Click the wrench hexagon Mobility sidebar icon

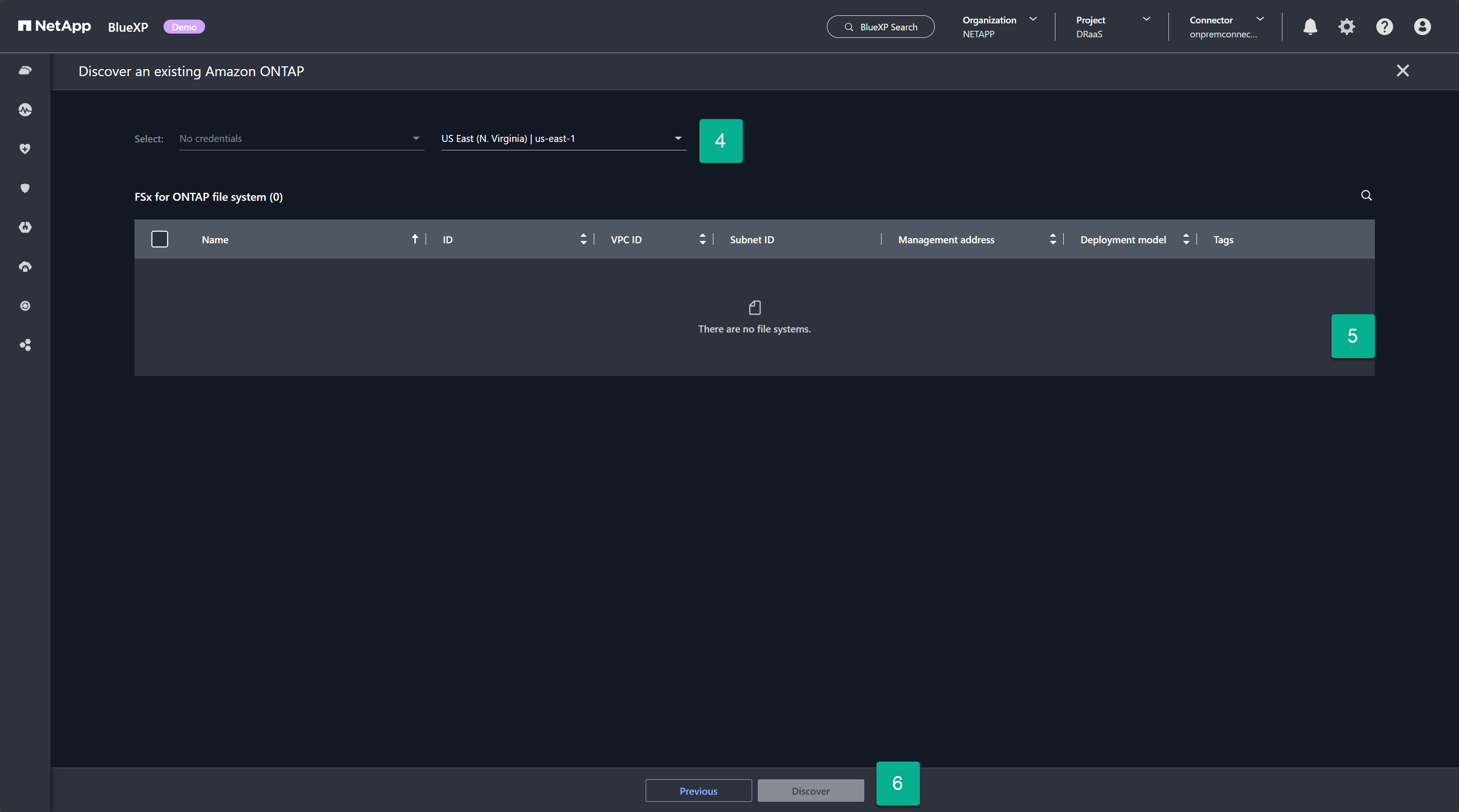click(25, 227)
